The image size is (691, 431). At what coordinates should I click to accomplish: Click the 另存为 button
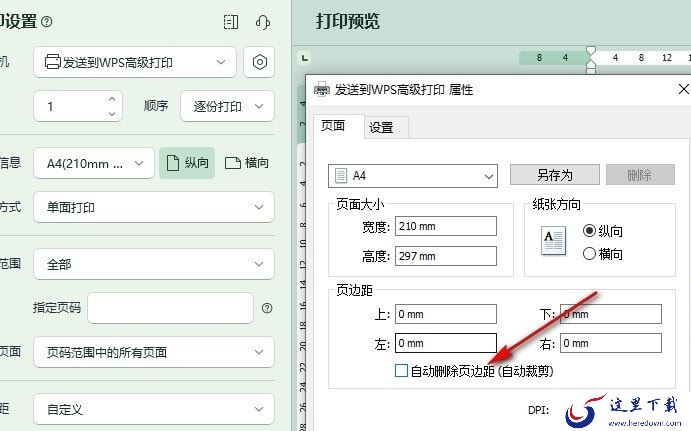555,175
